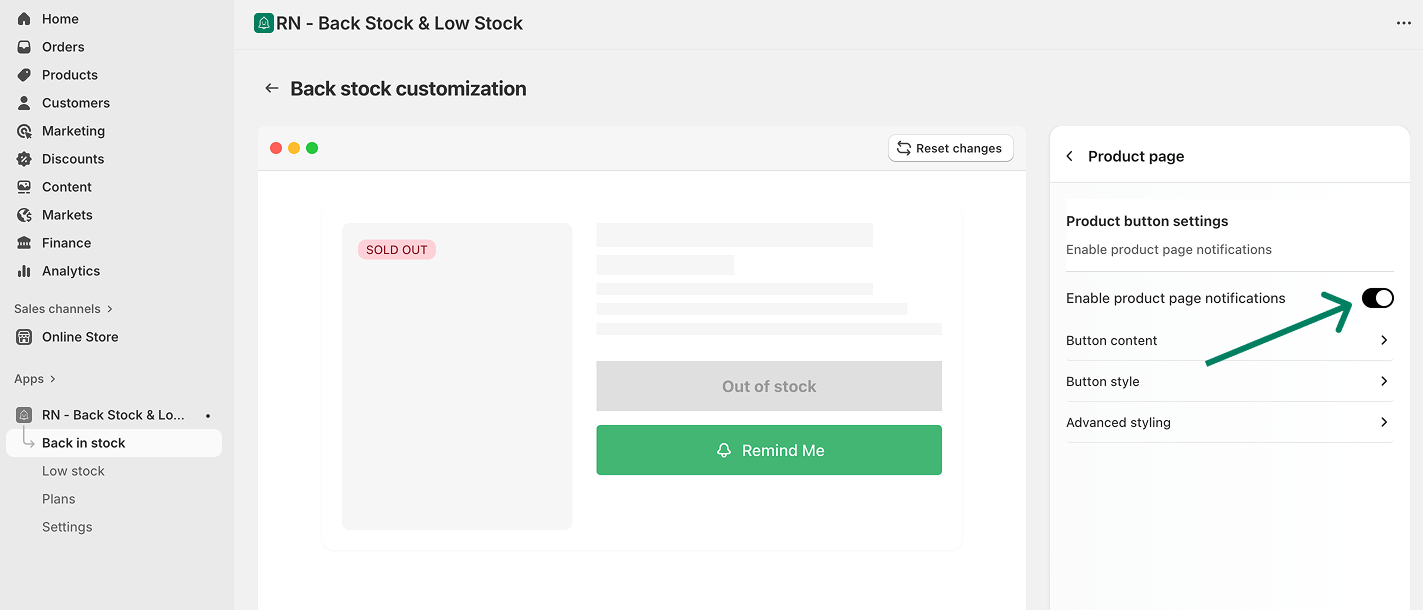Open Orders via its inbox icon
The height and width of the screenshot is (610, 1423).
[24, 47]
